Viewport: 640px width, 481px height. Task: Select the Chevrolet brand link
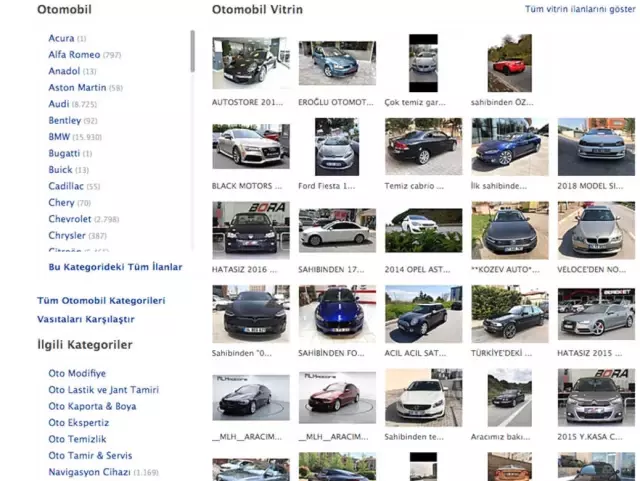click(70, 219)
